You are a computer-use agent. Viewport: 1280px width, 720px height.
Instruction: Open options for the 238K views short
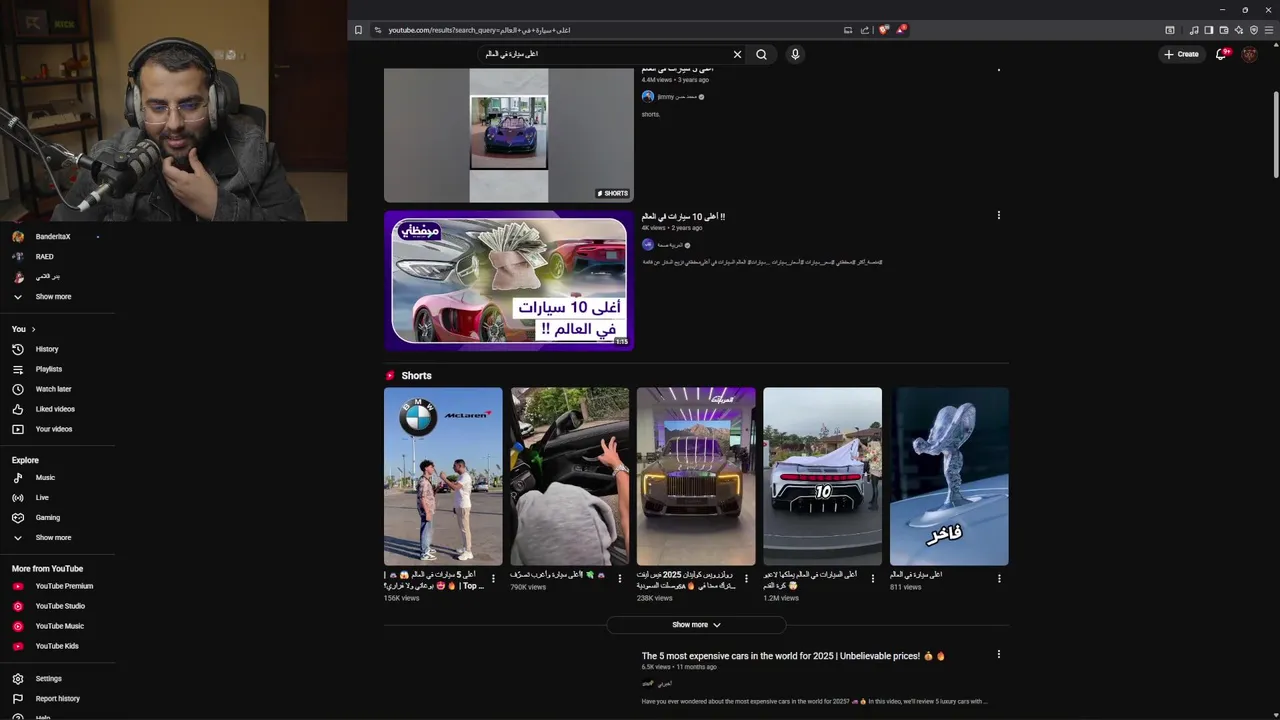click(x=746, y=579)
